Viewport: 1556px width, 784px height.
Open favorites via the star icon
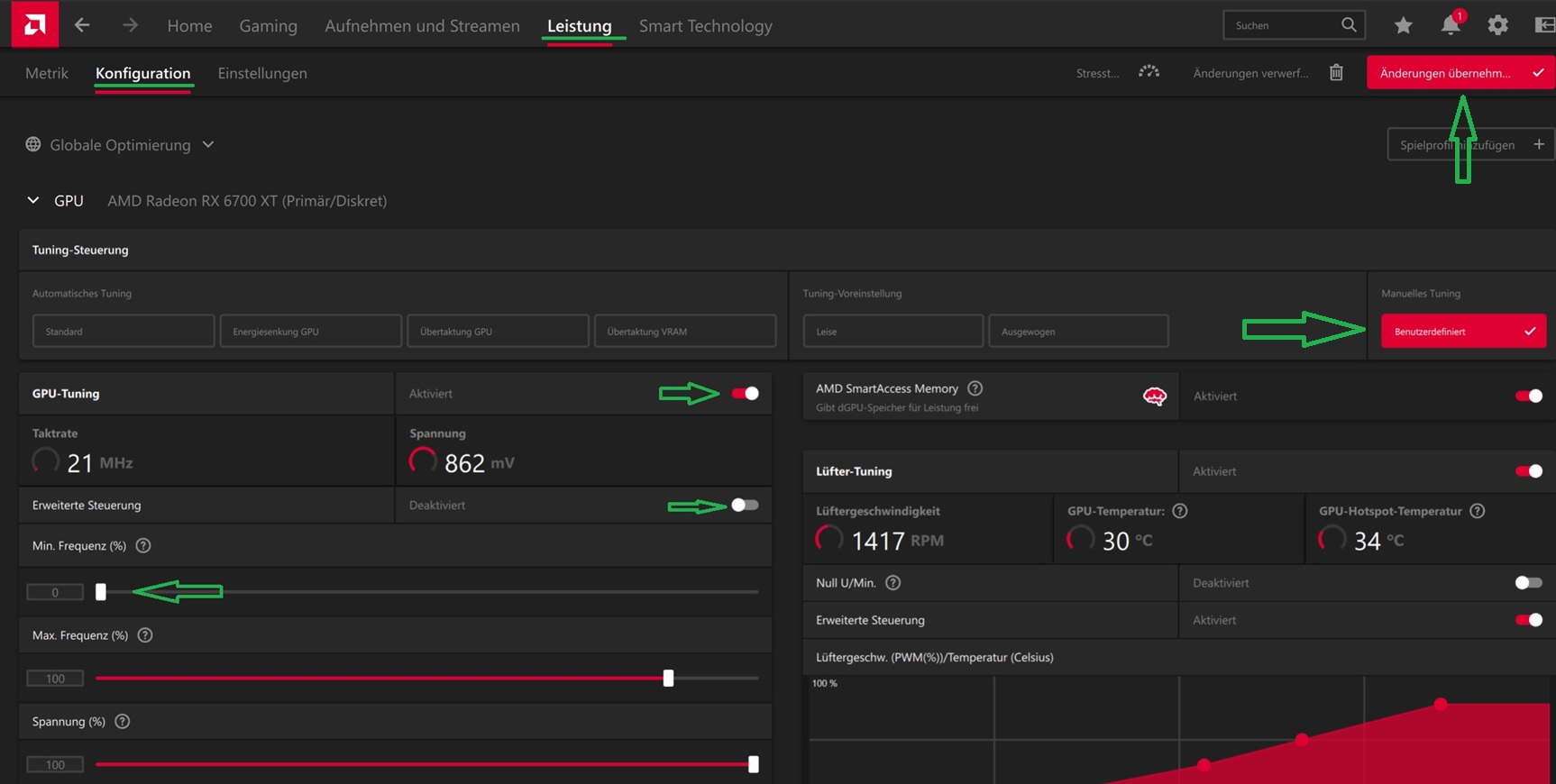pyautogui.click(x=1403, y=25)
